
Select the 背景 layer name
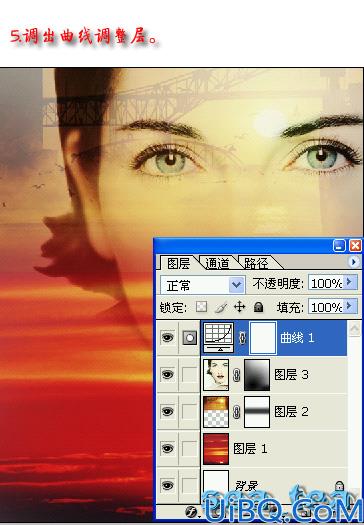[x=246, y=485]
